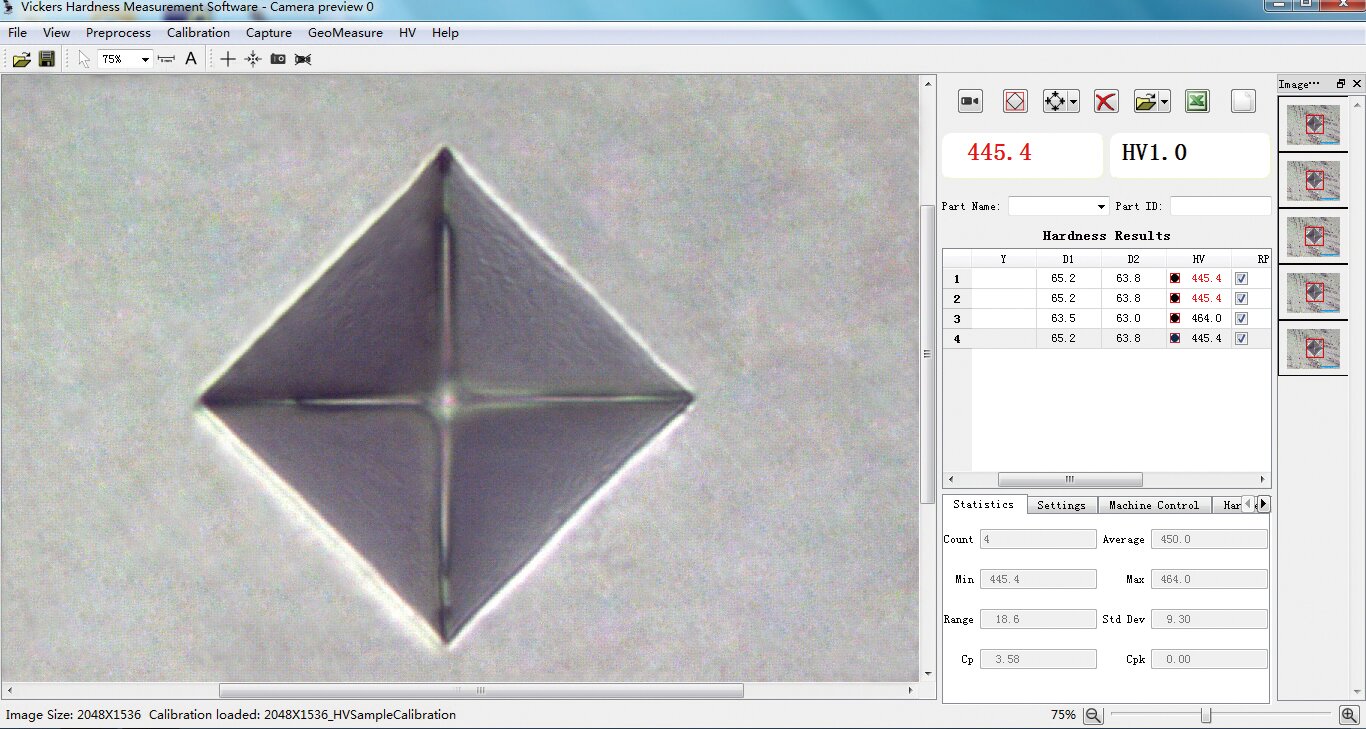Image resolution: width=1366 pixels, height=729 pixels.
Task: Select the fourth image thumbnail
Action: coord(1313,293)
